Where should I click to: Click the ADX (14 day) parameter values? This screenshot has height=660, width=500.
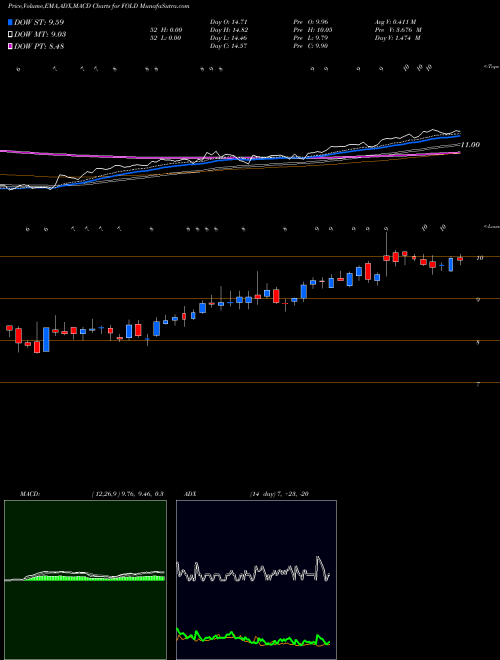pyautogui.click(x=279, y=494)
